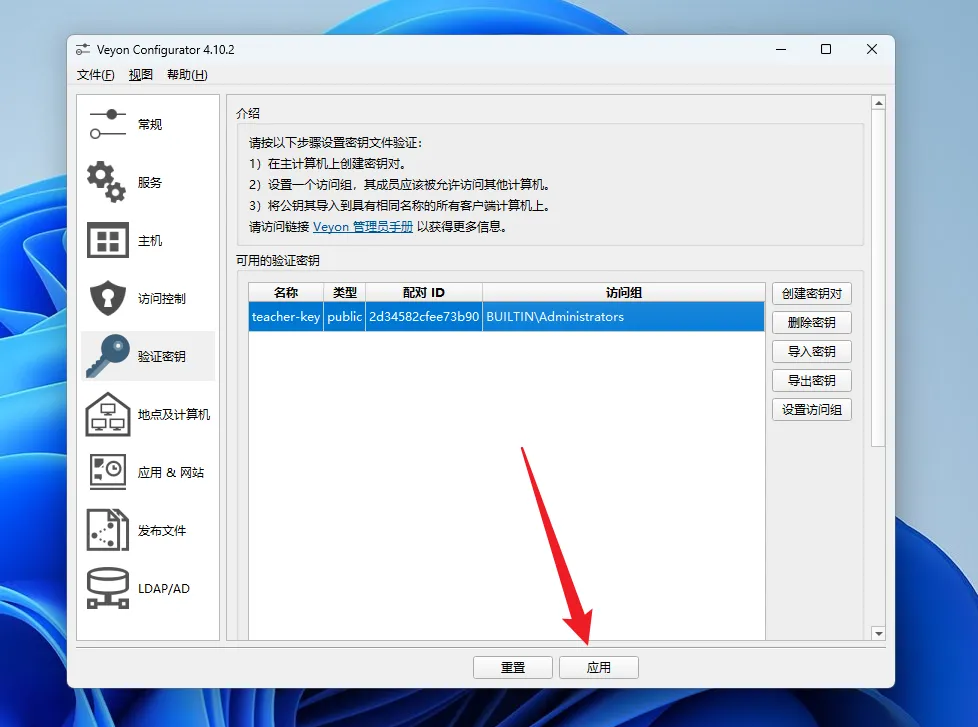
Task: Open the 发布文件 file transfer icon
Action: coord(108,530)
